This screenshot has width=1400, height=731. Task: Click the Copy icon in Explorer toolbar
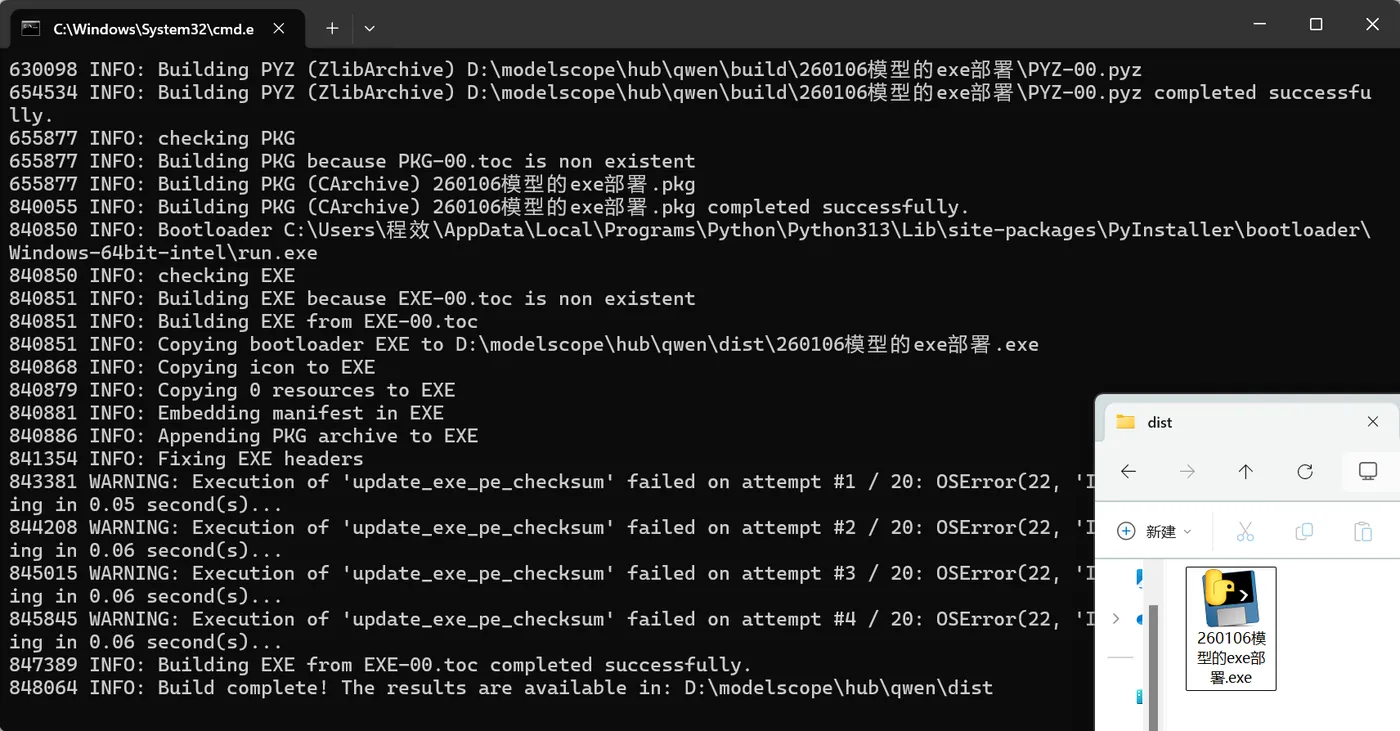pos(1304,531)
